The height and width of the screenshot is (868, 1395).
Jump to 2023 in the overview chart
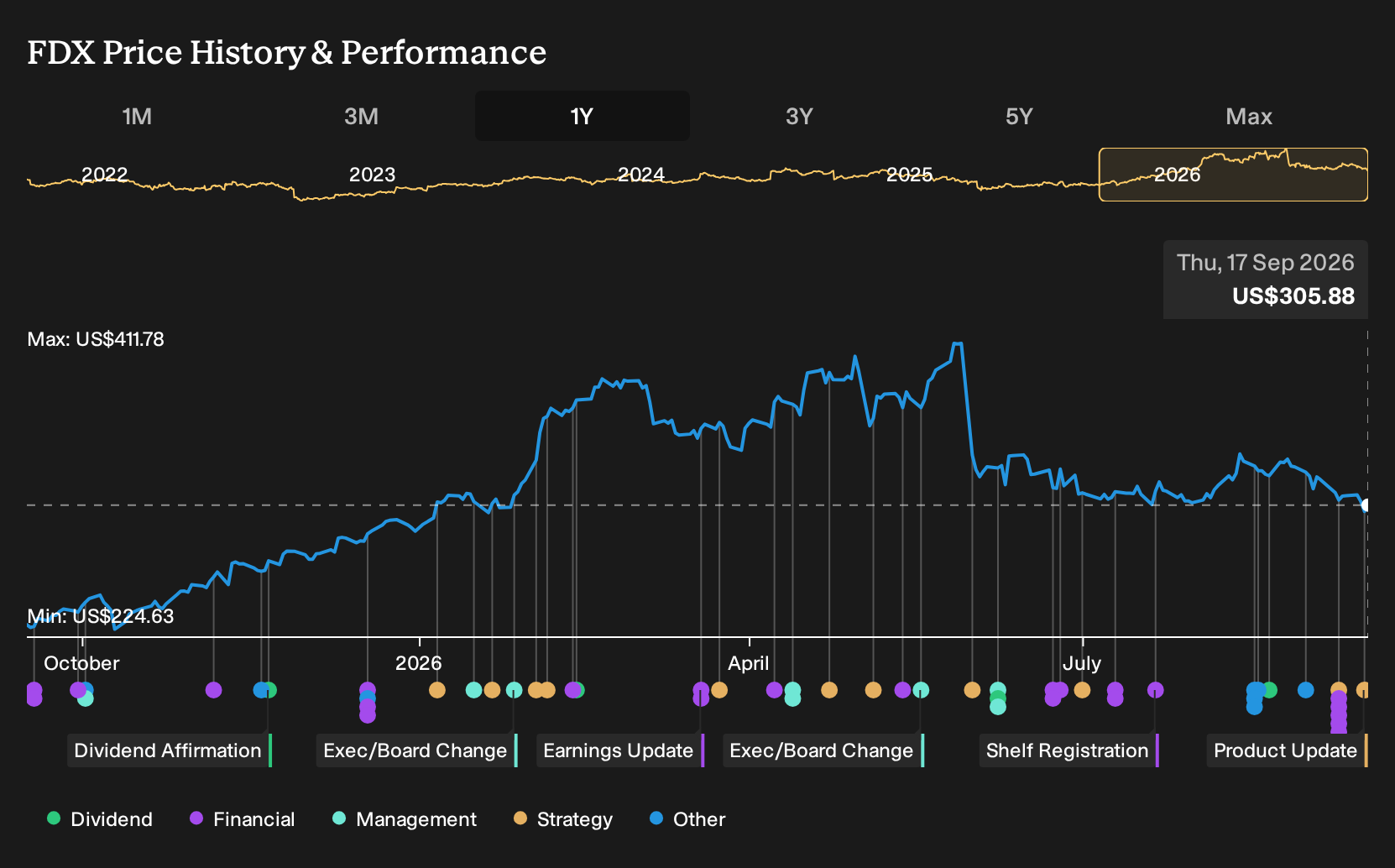372,175
